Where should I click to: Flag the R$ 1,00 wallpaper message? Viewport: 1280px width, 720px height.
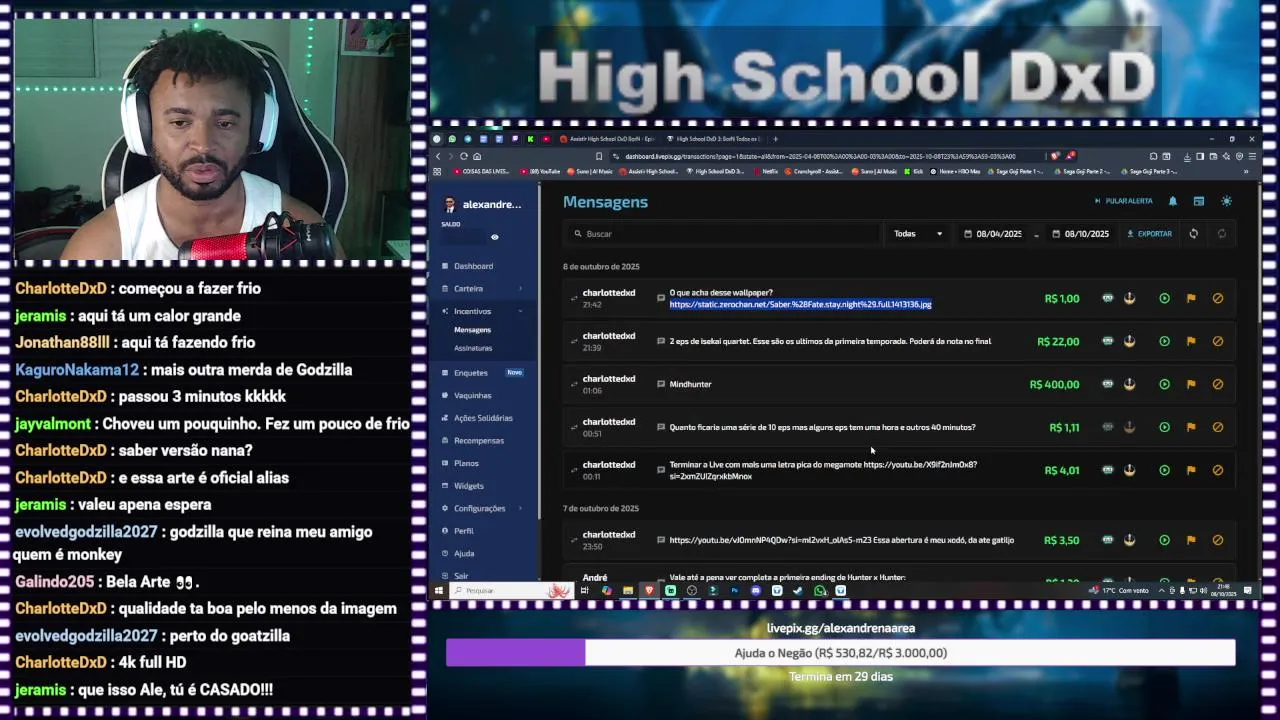[1191, 298]
